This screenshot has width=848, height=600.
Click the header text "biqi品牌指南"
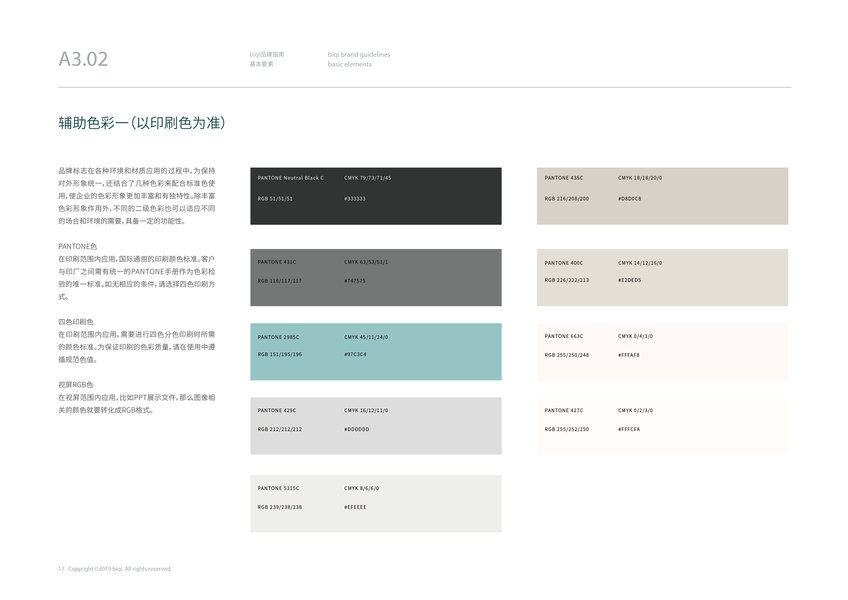click(x=267, y=55)
